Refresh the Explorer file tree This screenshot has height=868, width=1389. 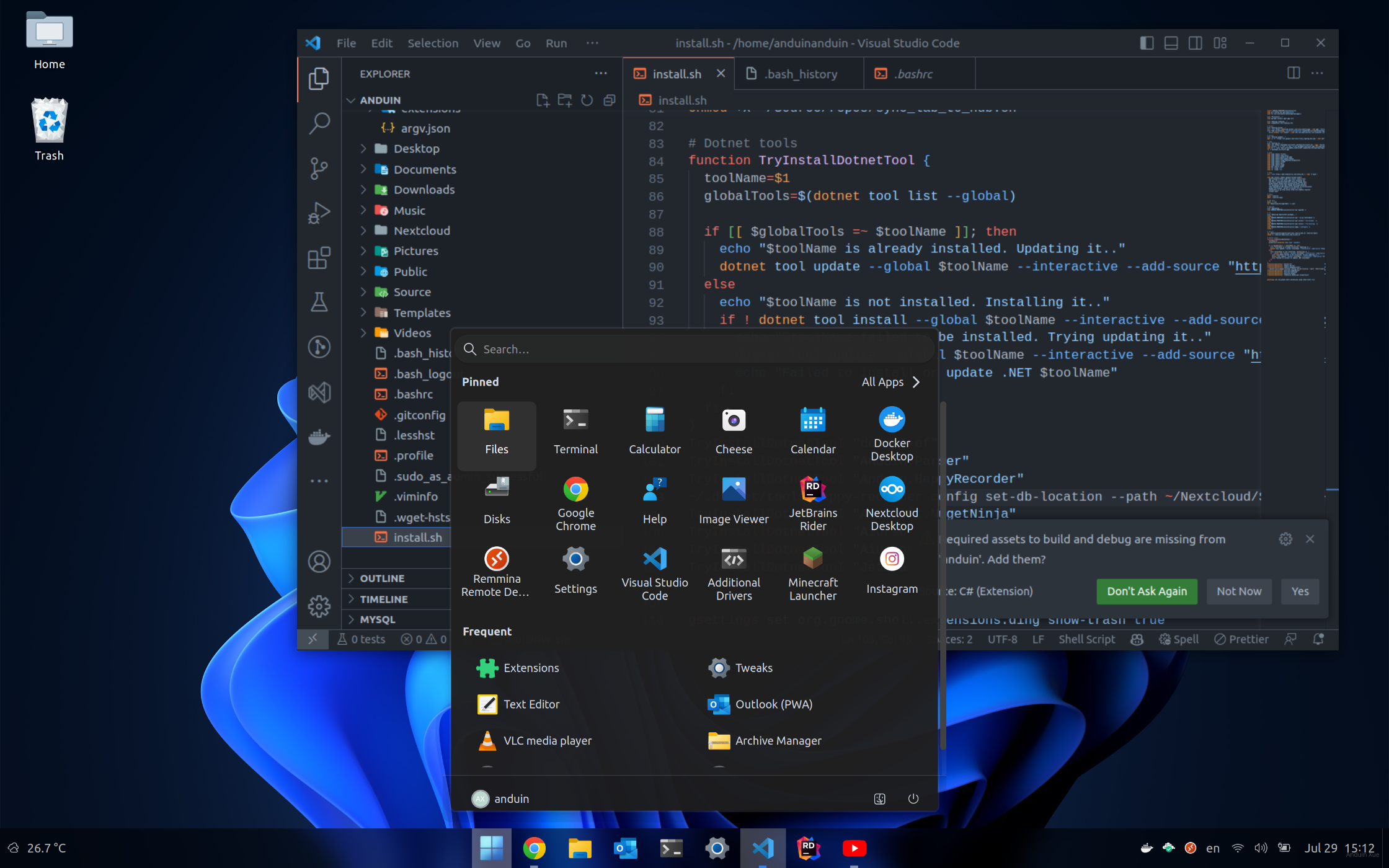click(x=587, y=100)
